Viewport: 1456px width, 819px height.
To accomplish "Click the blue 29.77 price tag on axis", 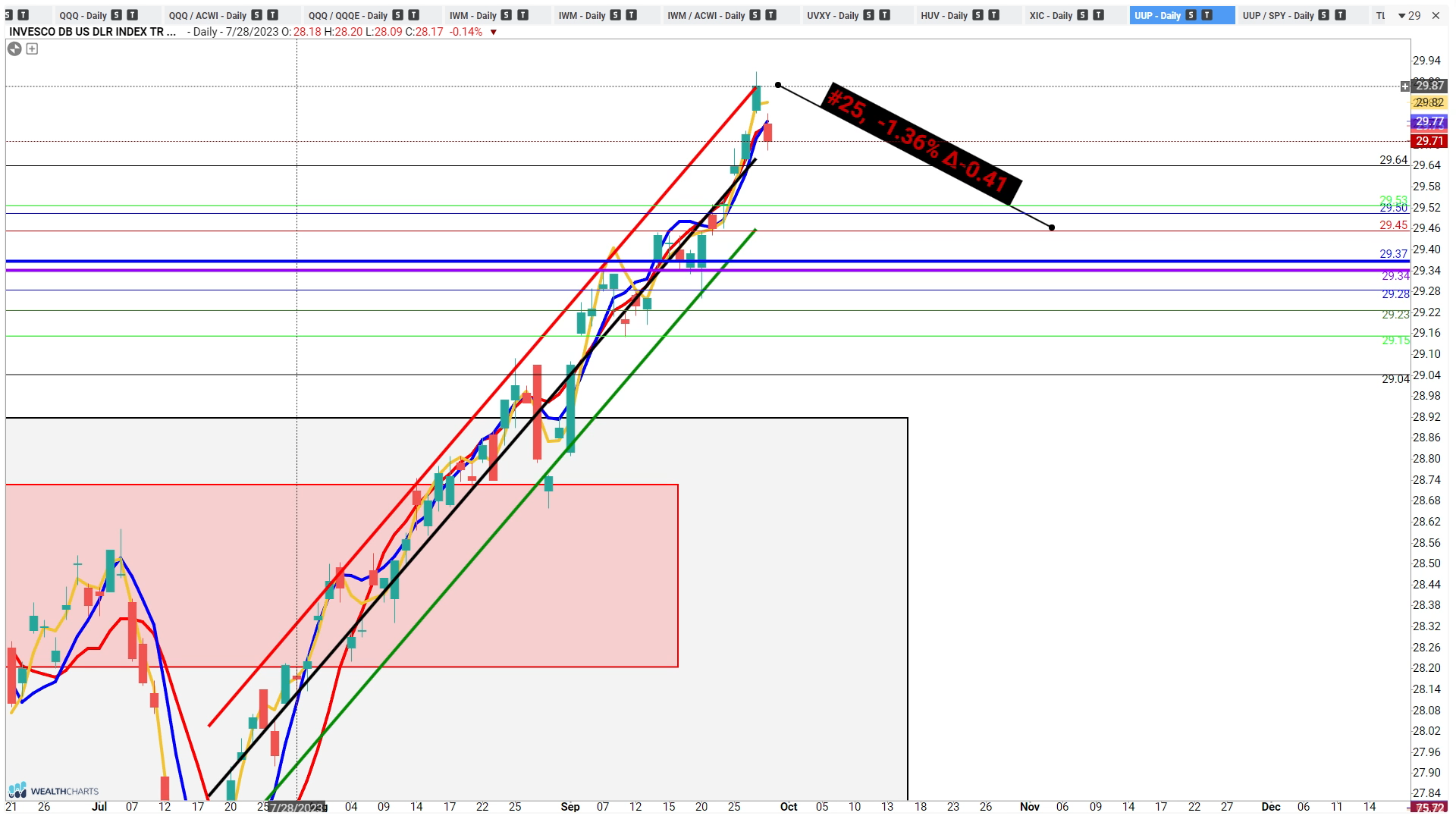I will [1429, 121].
